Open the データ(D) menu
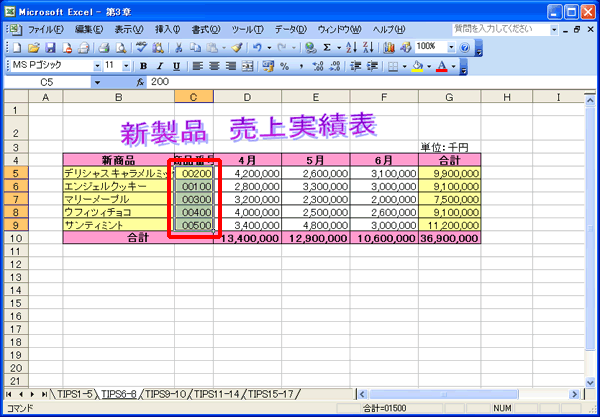The image size is (600, 417). (291, 29)
